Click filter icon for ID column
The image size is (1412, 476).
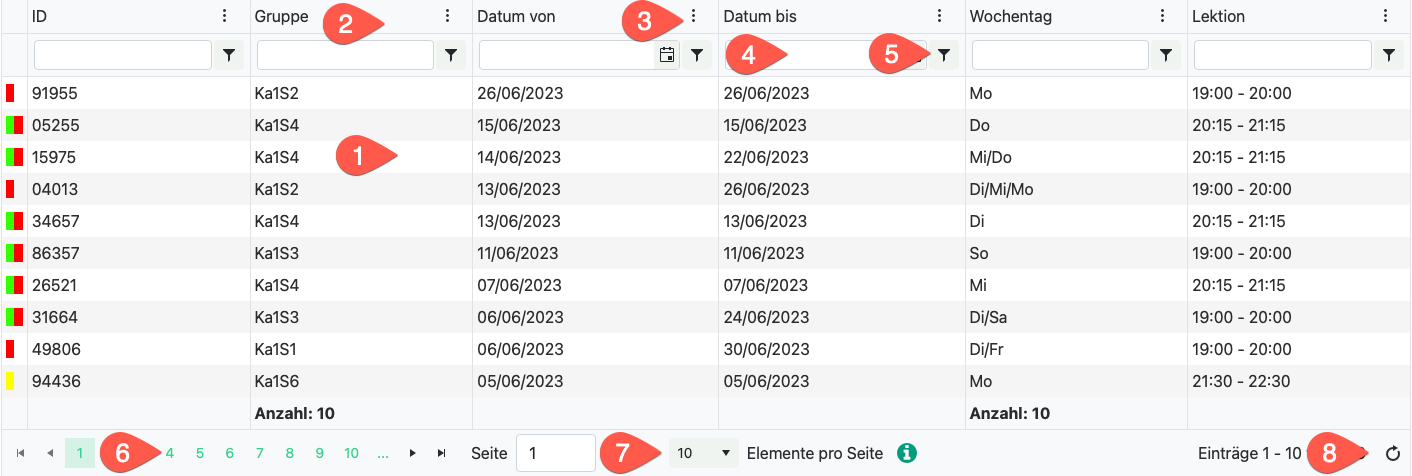pyautogui.click(x=229, y=55)
